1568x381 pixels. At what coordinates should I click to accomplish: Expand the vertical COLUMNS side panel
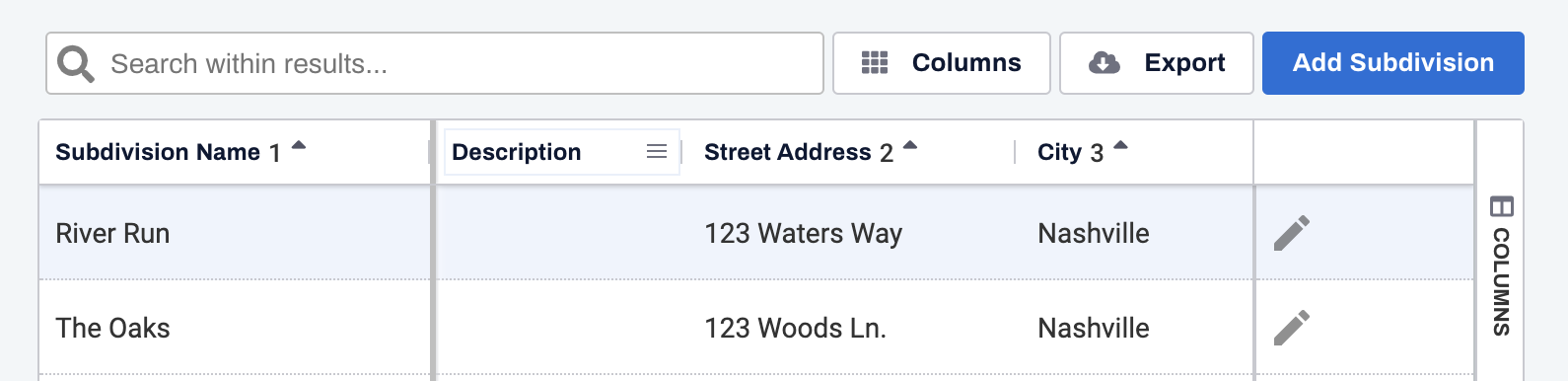[1501, 267]
